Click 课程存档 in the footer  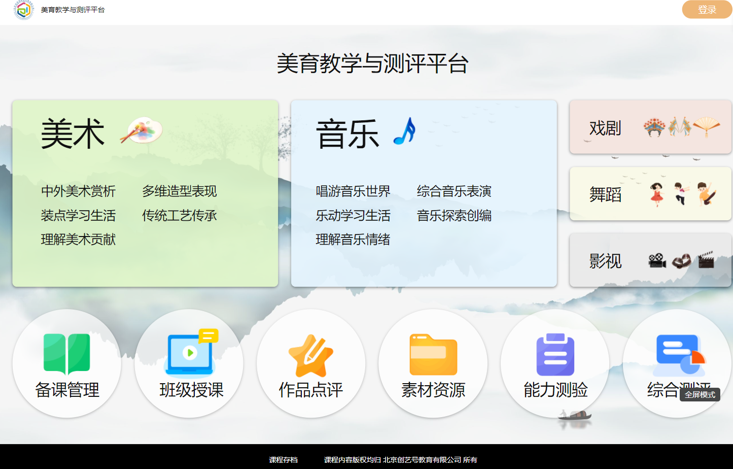283,460
